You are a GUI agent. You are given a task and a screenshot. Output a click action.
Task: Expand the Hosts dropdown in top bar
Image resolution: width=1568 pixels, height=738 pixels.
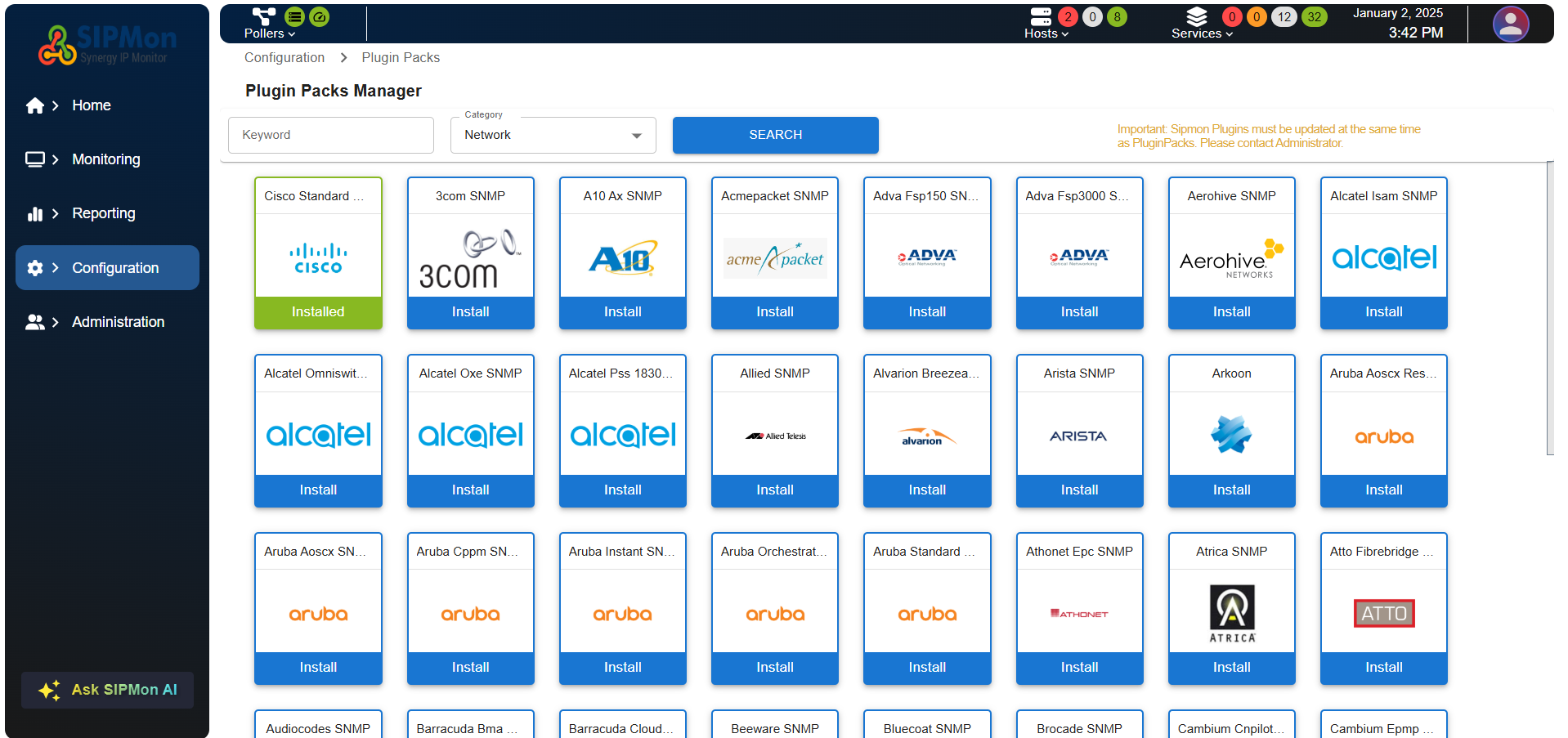click(x=1046, y=34)
